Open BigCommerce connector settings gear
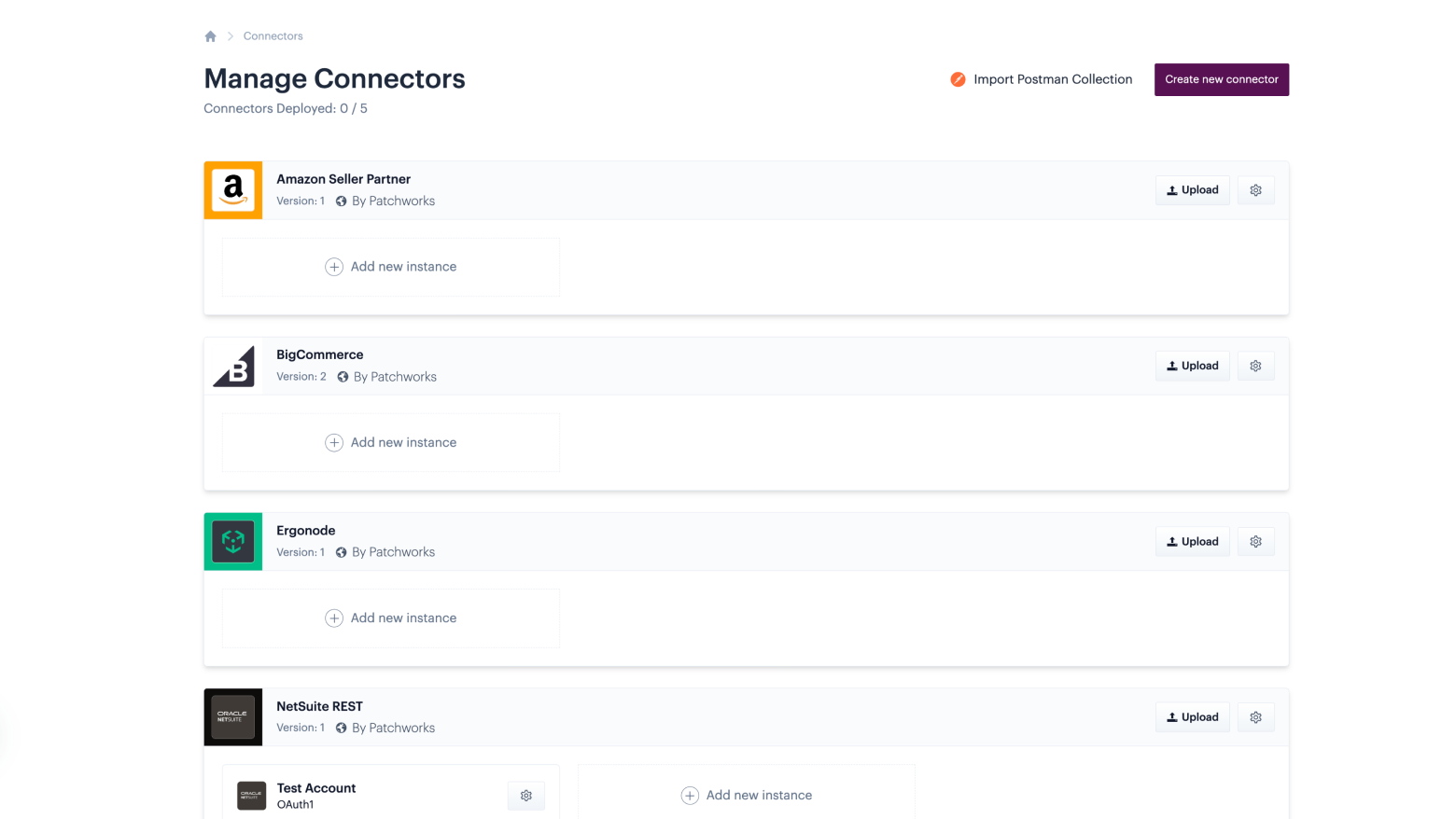1456x819 pixels. [1255, 366]
